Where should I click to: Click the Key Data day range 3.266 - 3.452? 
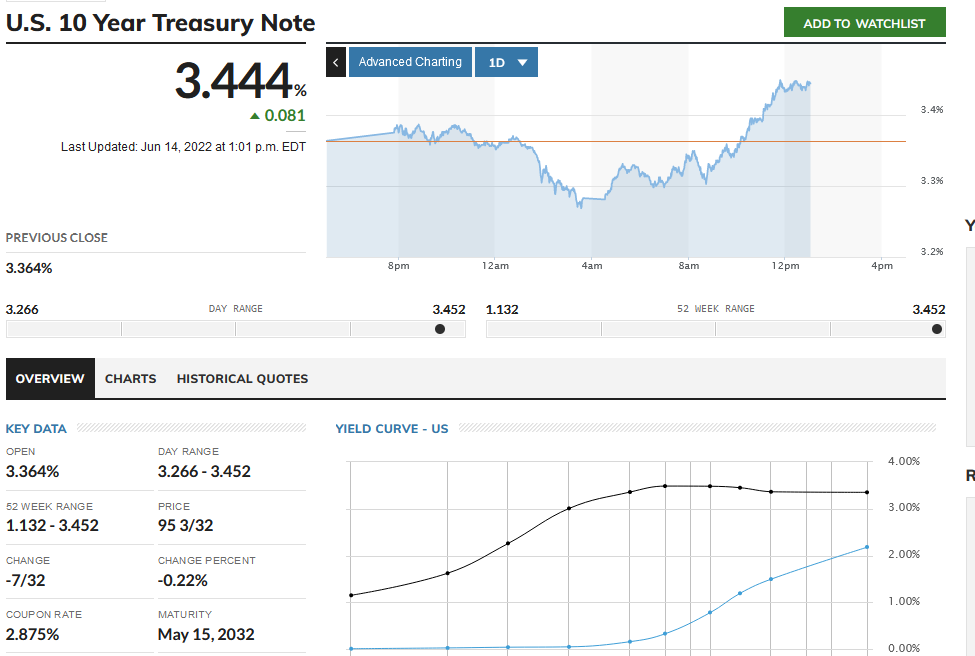point(205,471)
